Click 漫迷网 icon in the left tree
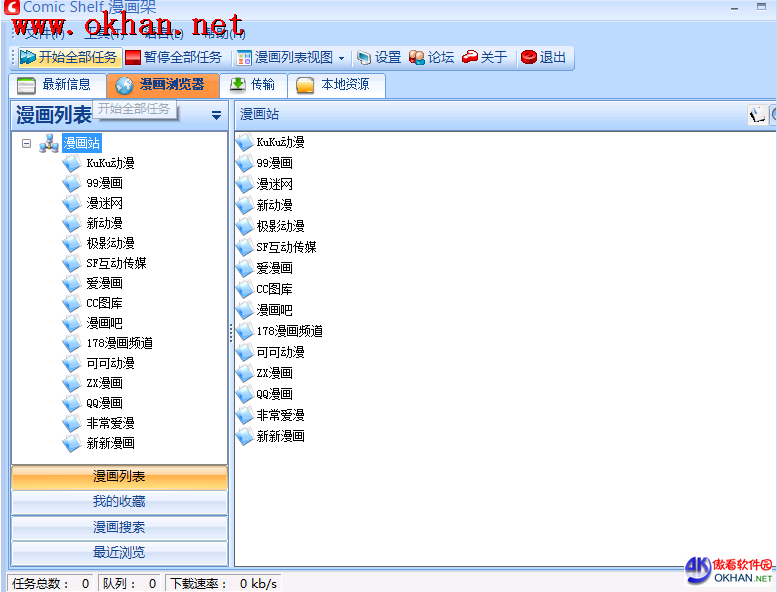Image resolution: width=777 pixels, height=592 pixels. (72, 203)
